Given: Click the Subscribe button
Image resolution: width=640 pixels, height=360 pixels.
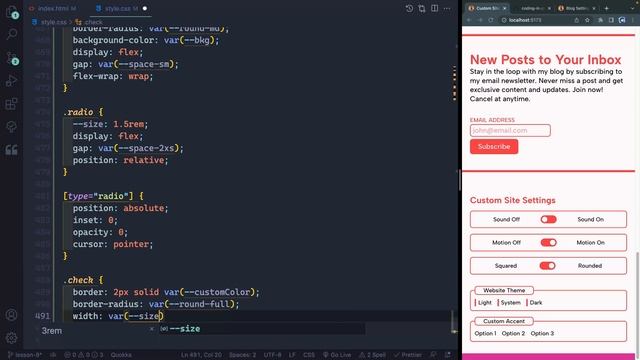Looking at the screenshot, I should click(x=494, y=147).
